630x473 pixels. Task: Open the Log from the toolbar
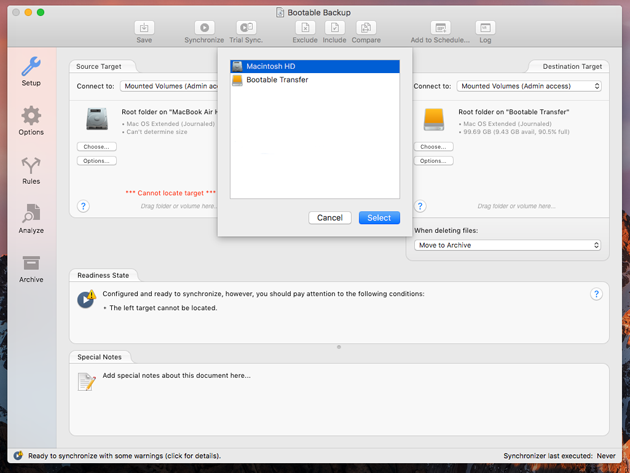[485, 28]
